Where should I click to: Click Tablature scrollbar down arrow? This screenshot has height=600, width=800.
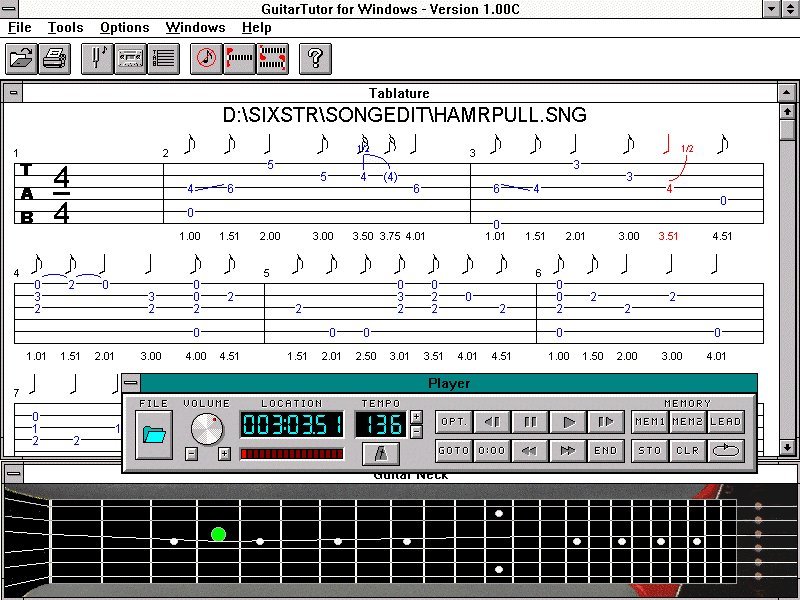tap(787, 447)
